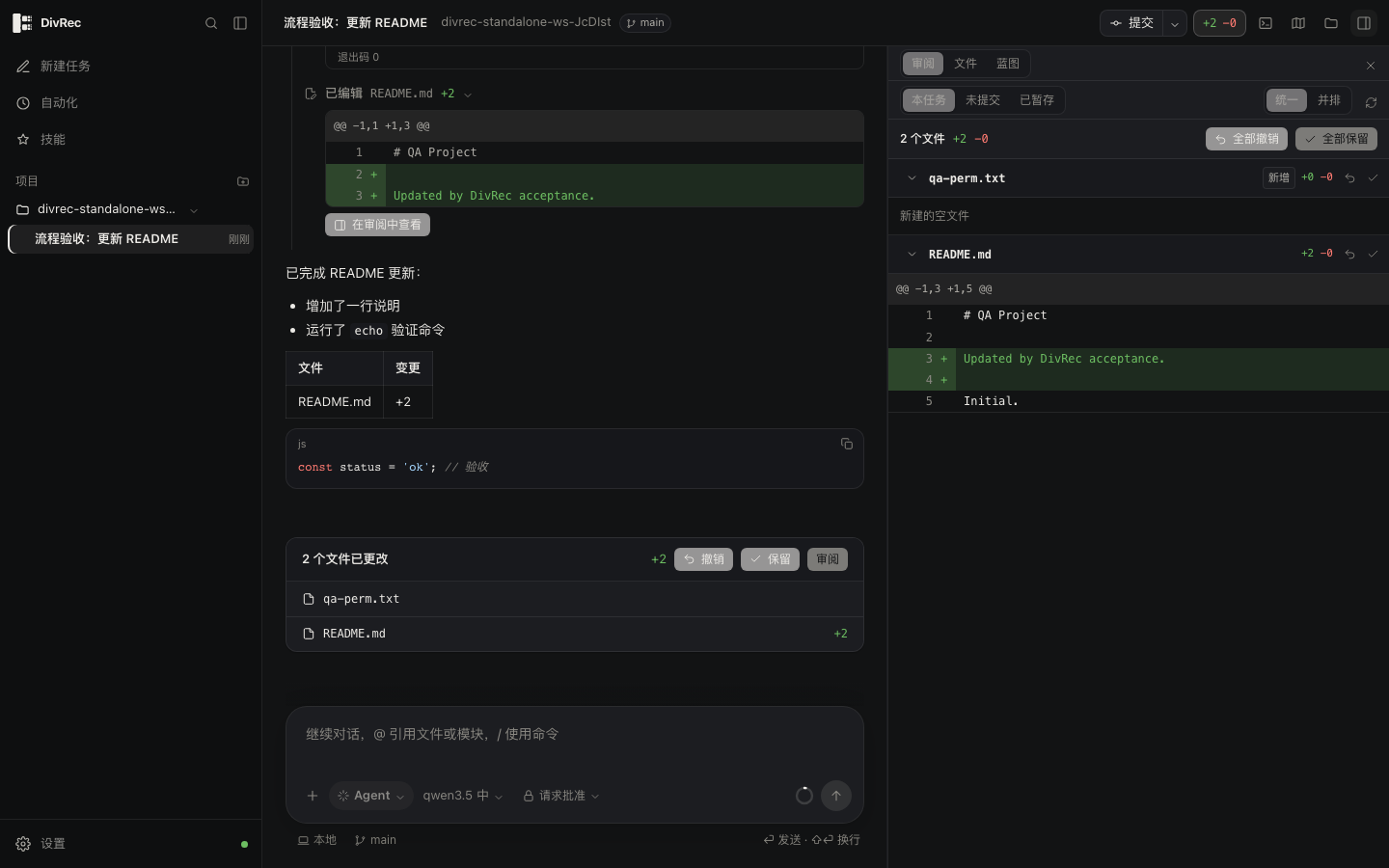
Task: Open qa-perm.txt in changed files list
Action: 574,599
